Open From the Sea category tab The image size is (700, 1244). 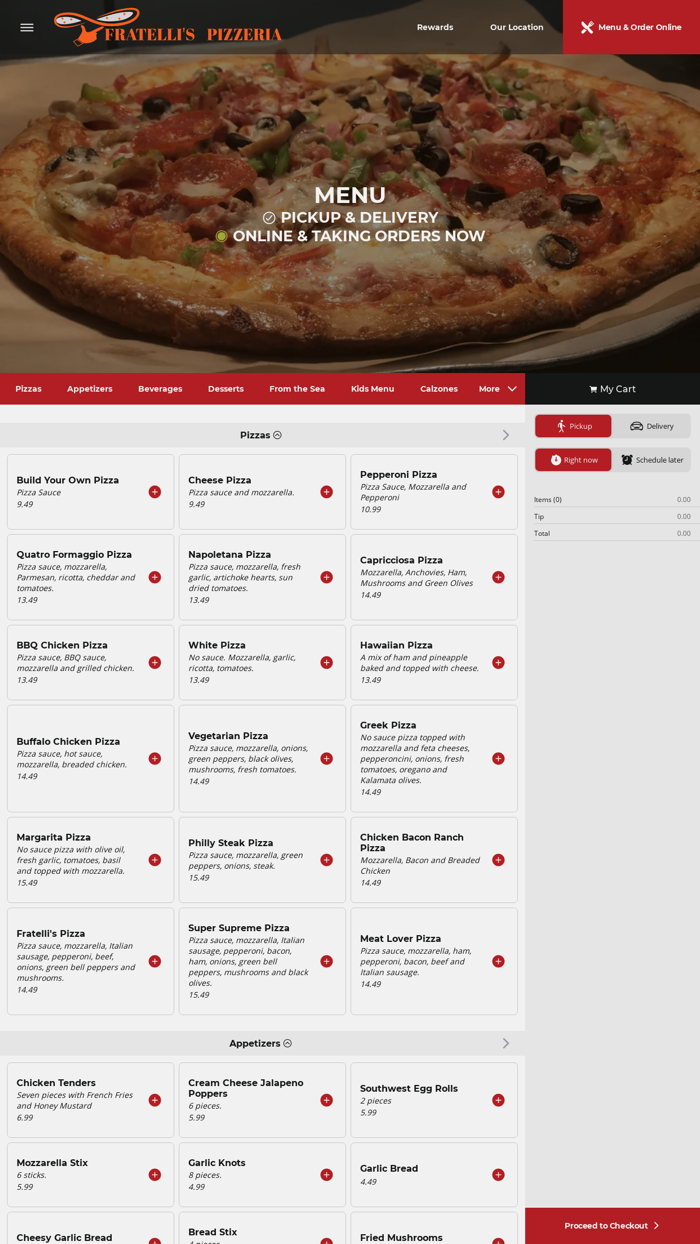[x=297, y=389]
